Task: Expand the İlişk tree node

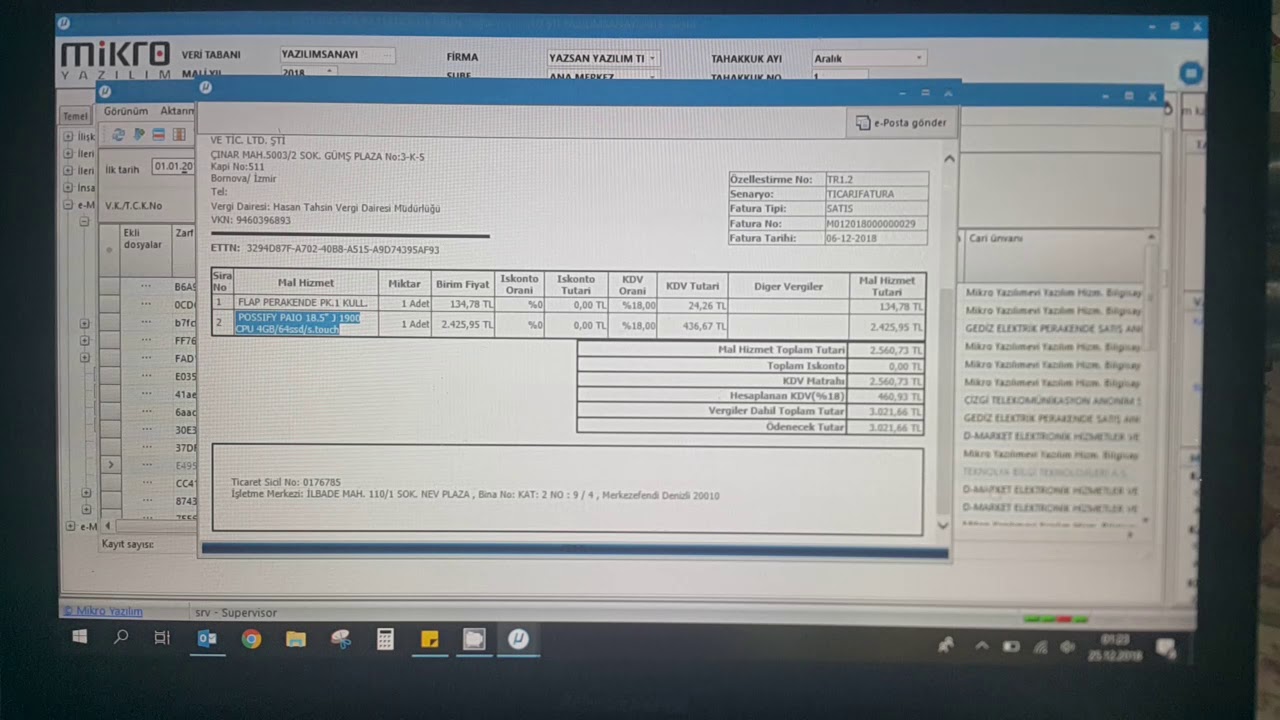Action: pos(68,137)
